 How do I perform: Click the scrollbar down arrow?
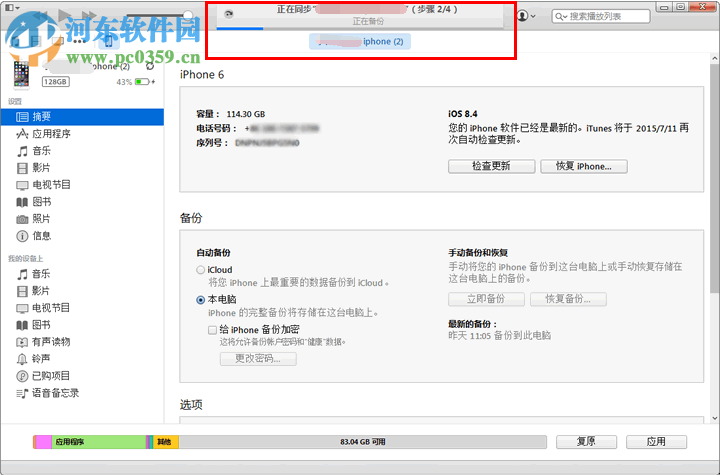[714, 418]
